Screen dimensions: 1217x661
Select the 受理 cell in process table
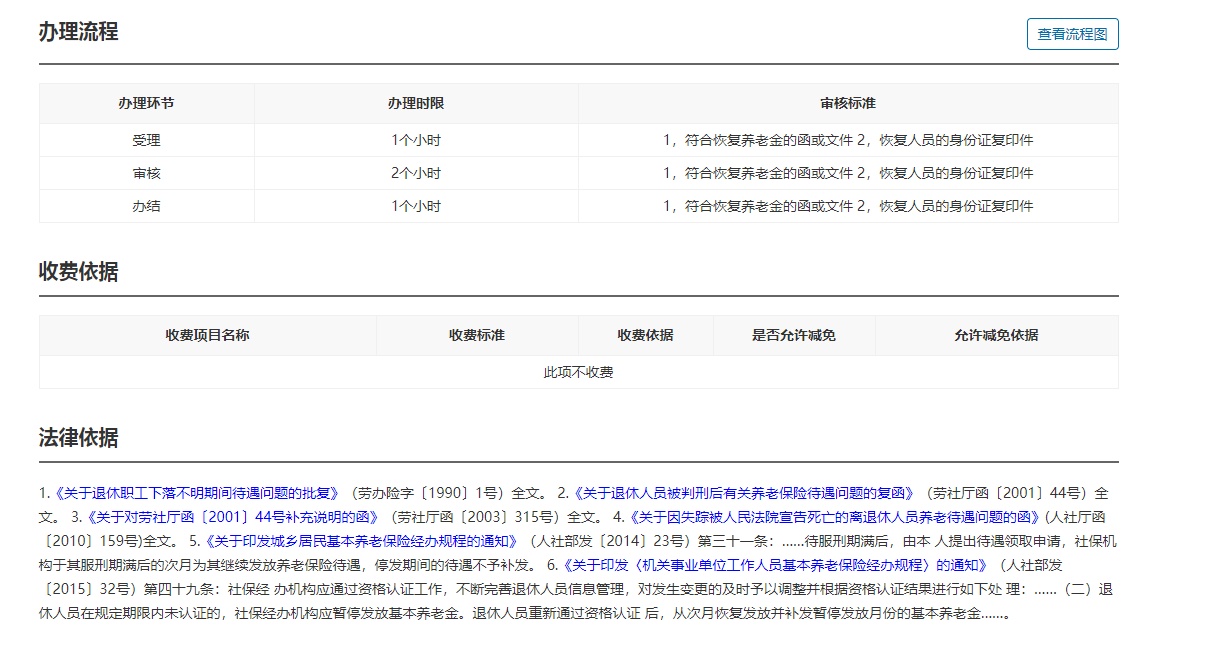(146, 141)
